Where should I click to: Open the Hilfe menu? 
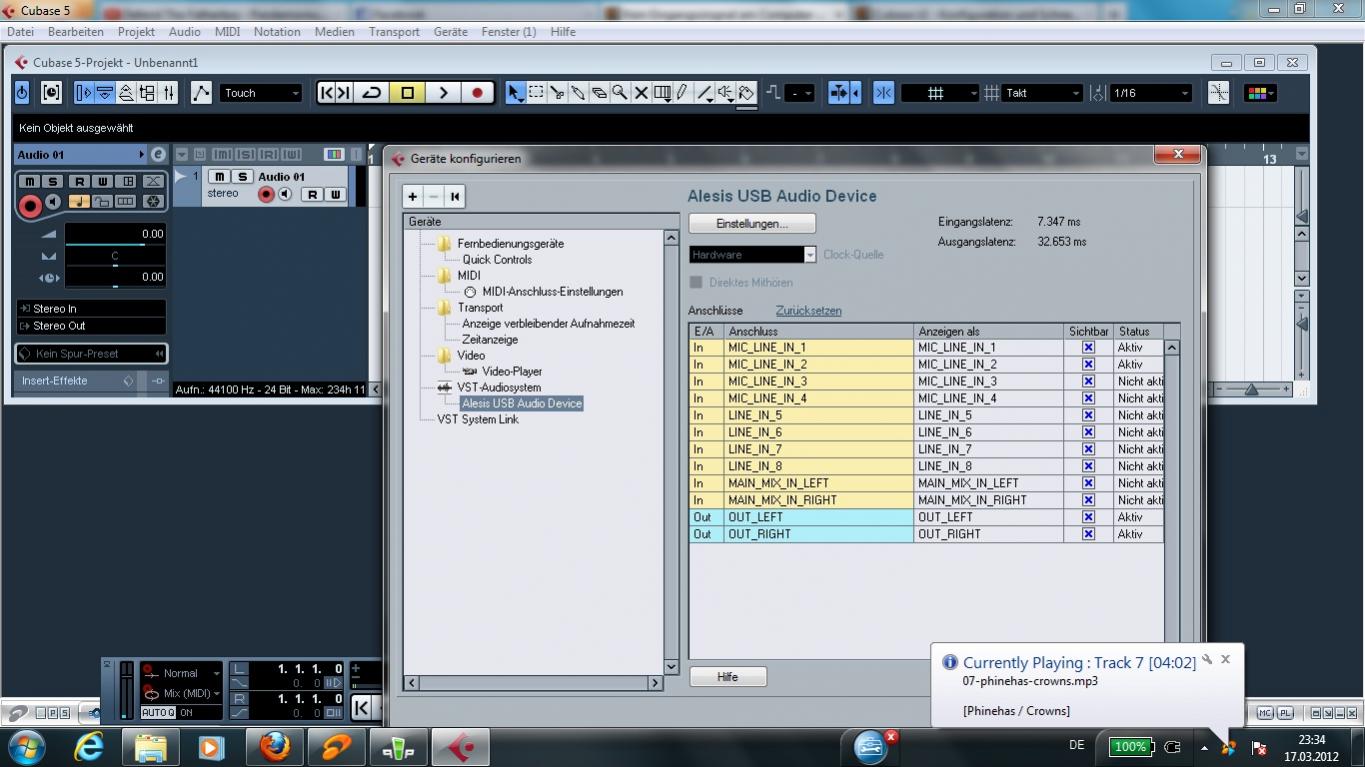(563, 32)
